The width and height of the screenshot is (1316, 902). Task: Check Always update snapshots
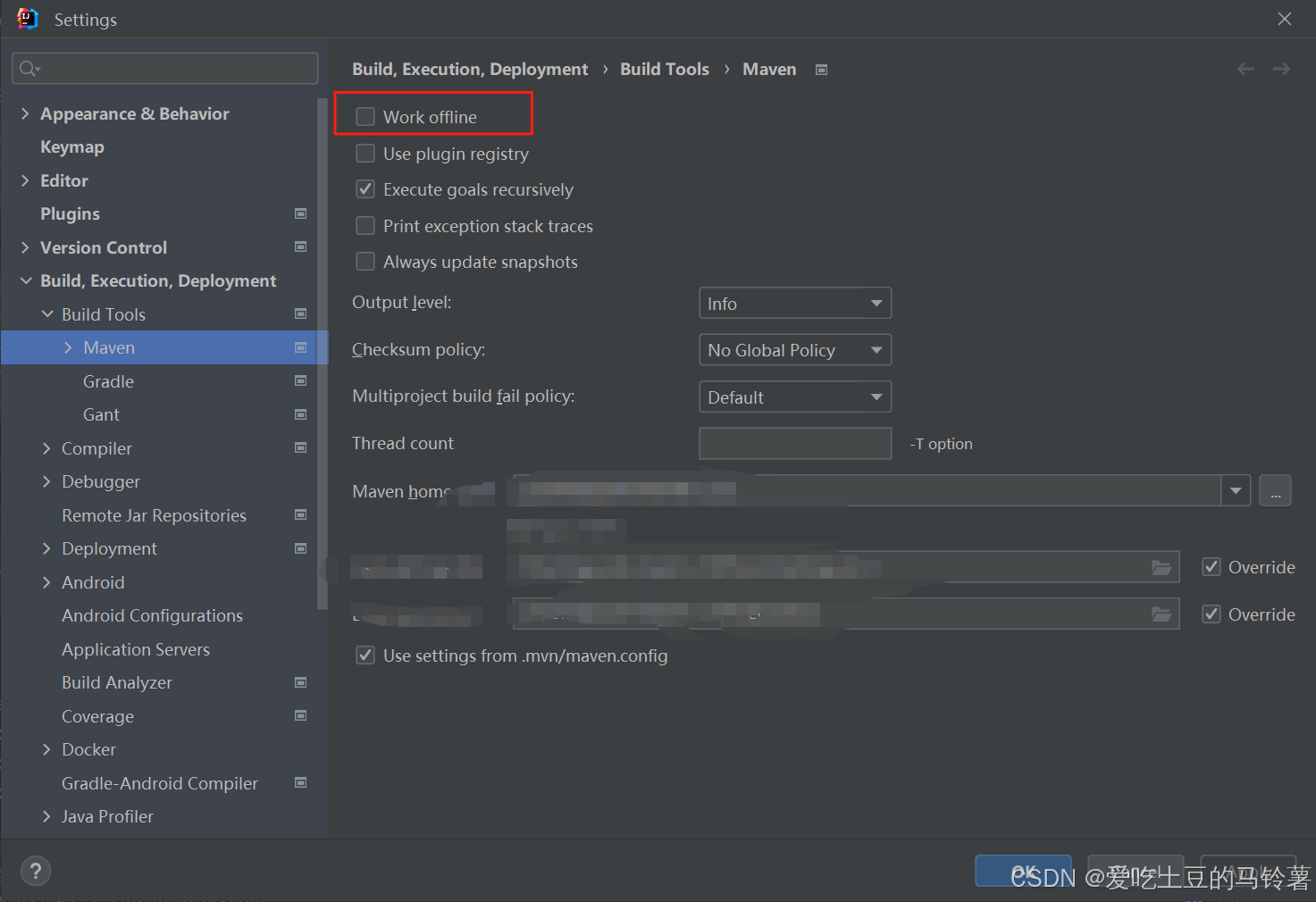point(365,262)
